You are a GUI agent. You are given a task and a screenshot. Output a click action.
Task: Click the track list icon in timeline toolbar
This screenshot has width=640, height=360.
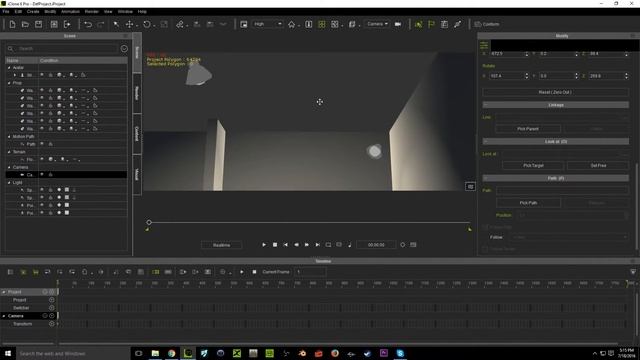tap(11, 272)
